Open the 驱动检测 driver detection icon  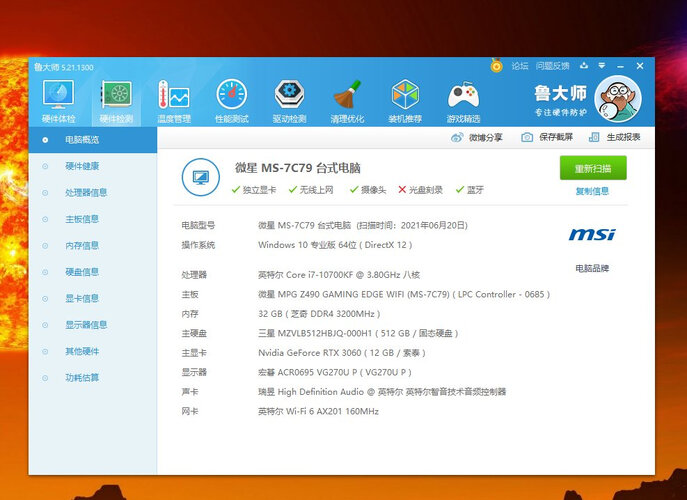(289, 101)
